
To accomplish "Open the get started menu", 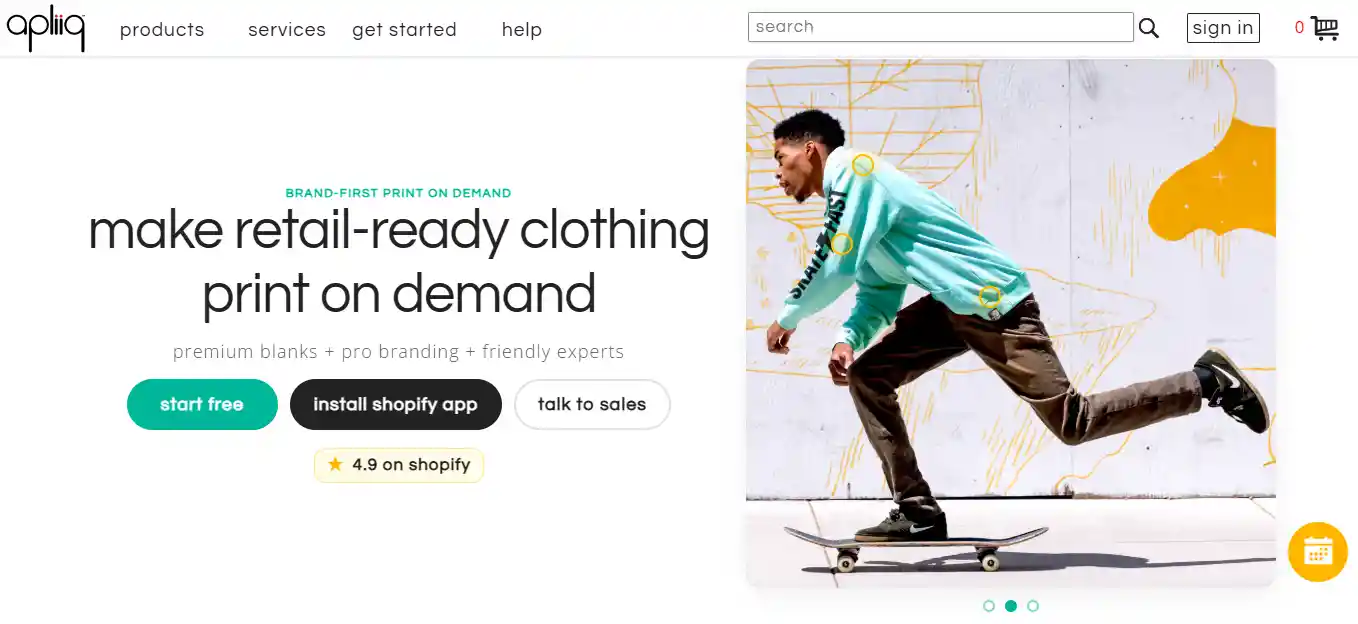I will 404,29.
